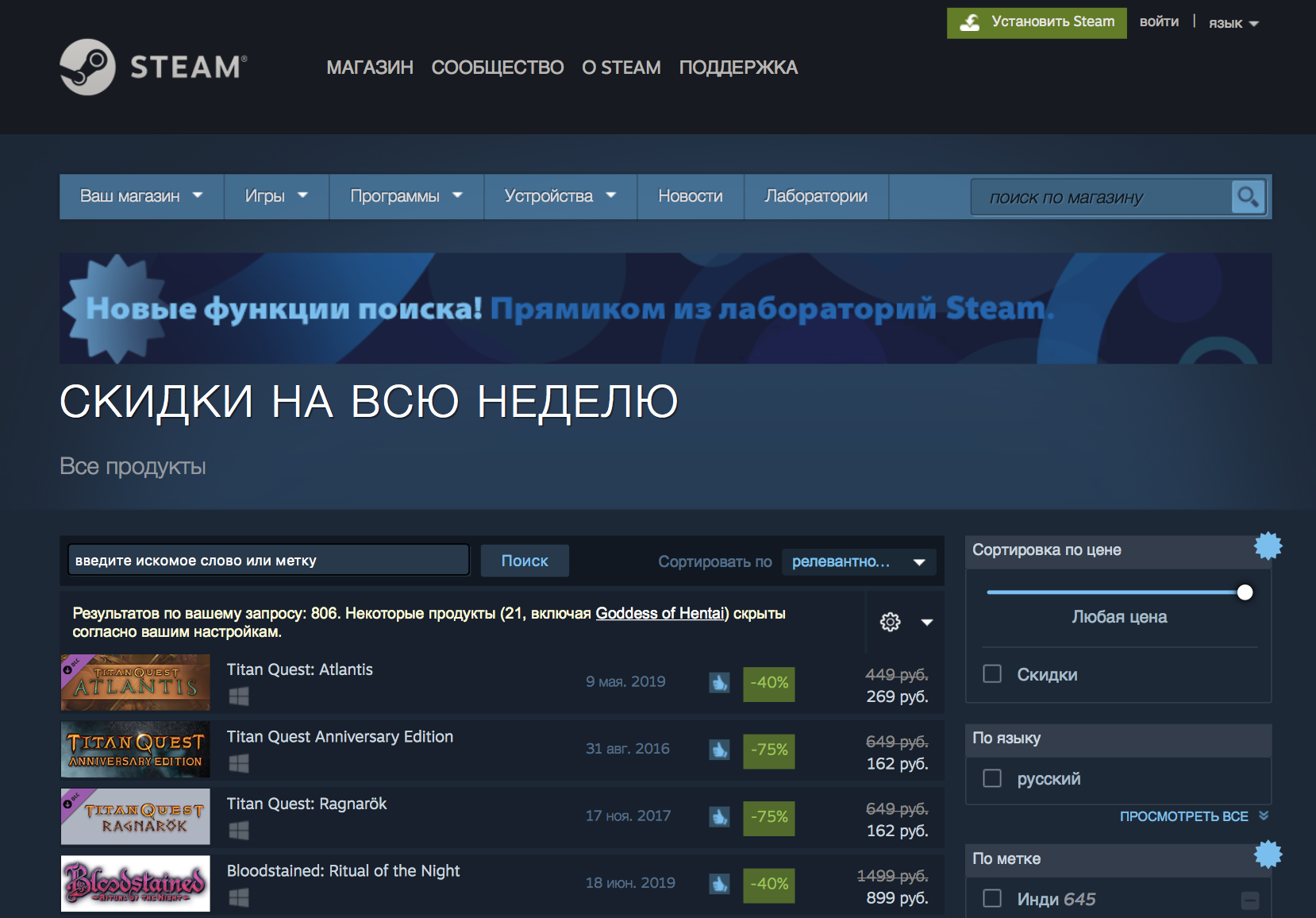Click the Windows icon under Bloodstained
1316x918 pixels.
click(x=240, y=897)
